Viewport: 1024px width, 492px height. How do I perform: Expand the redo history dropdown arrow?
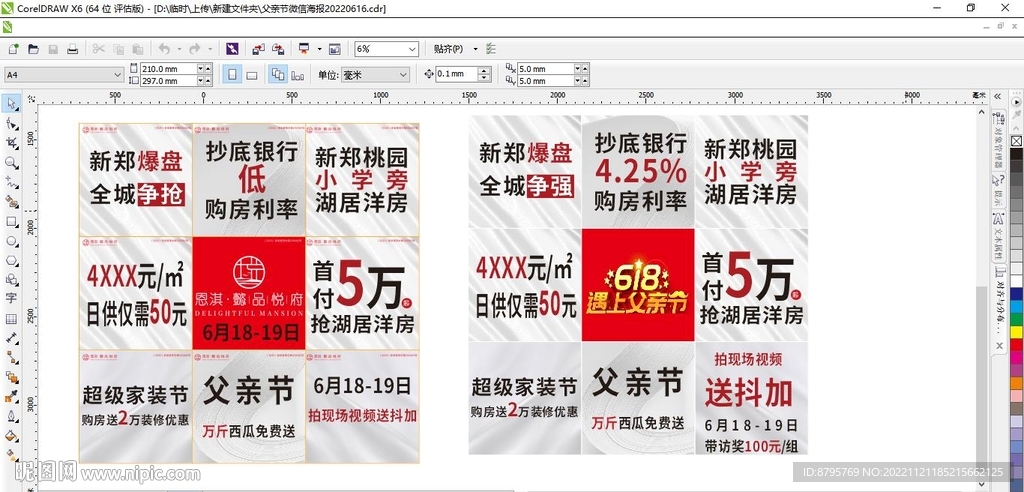[x=210, y=49]
